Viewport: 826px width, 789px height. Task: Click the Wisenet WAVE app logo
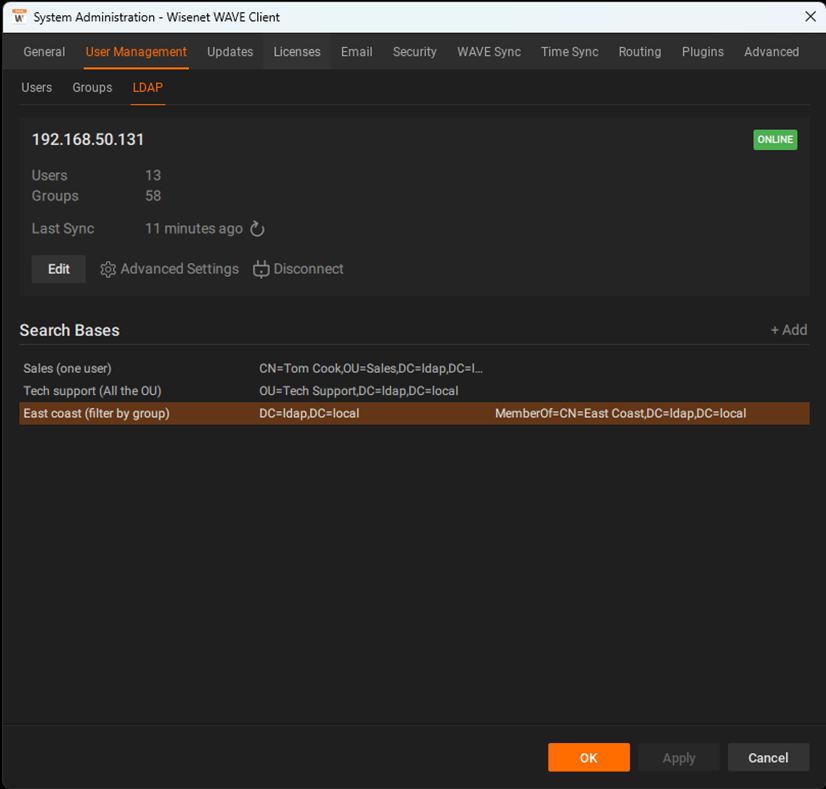tap(19, 17)
